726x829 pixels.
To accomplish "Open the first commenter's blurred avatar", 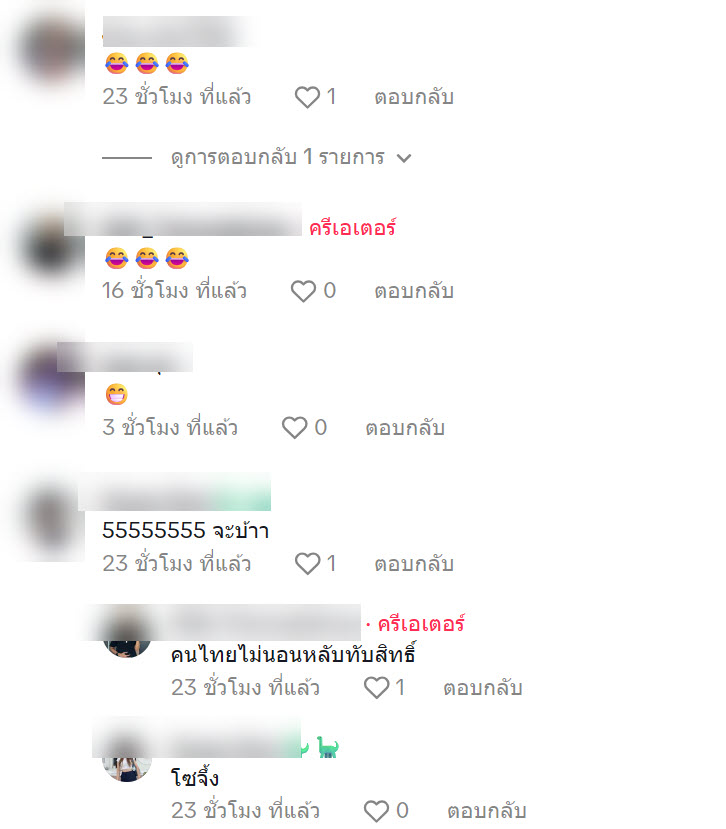I will tap(50, 50).
